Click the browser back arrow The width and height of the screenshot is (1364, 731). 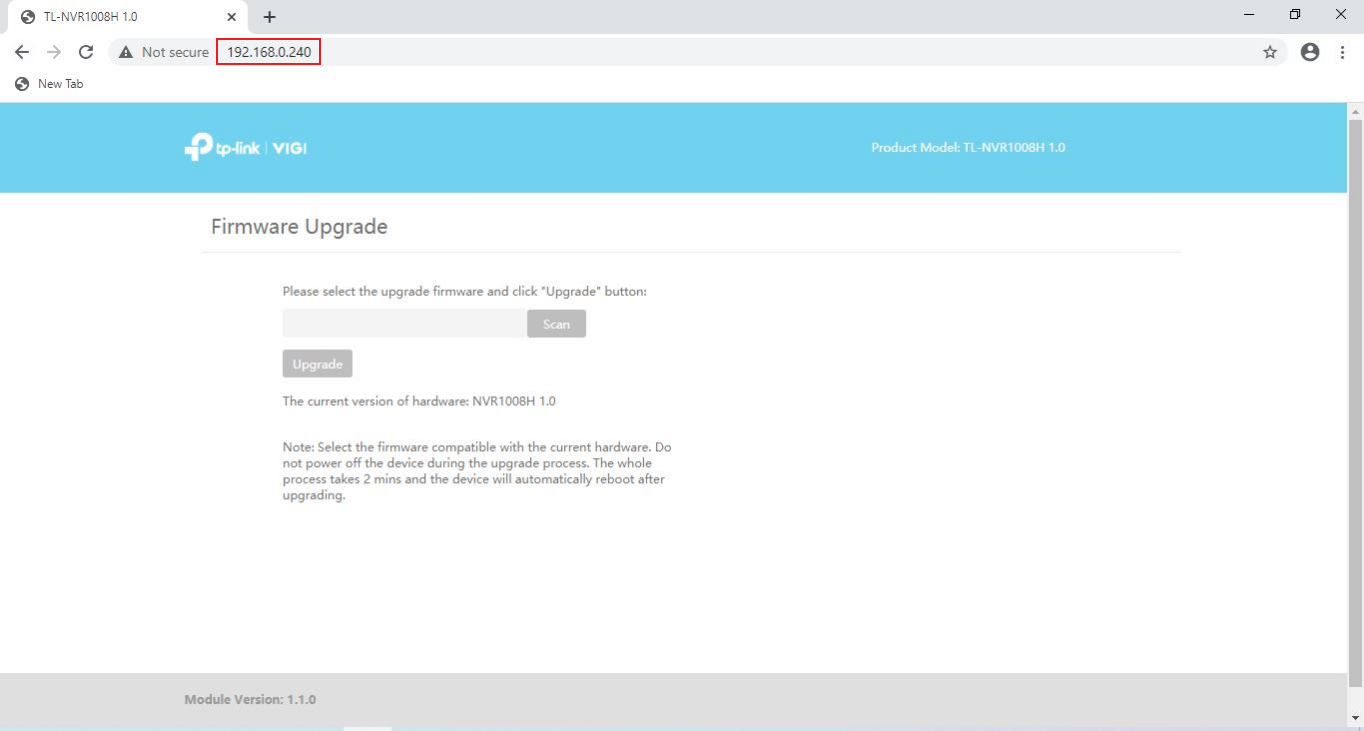(23, 52)
